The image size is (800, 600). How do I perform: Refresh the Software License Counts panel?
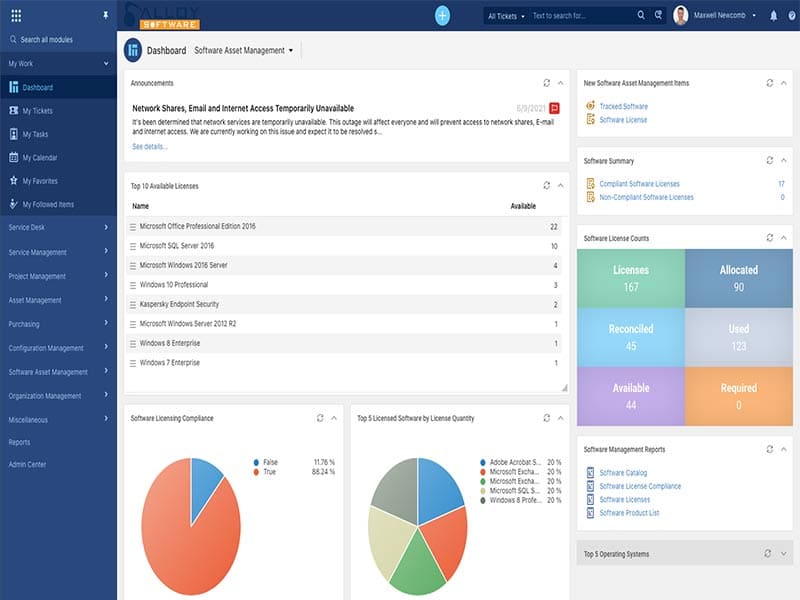(769, 238)
